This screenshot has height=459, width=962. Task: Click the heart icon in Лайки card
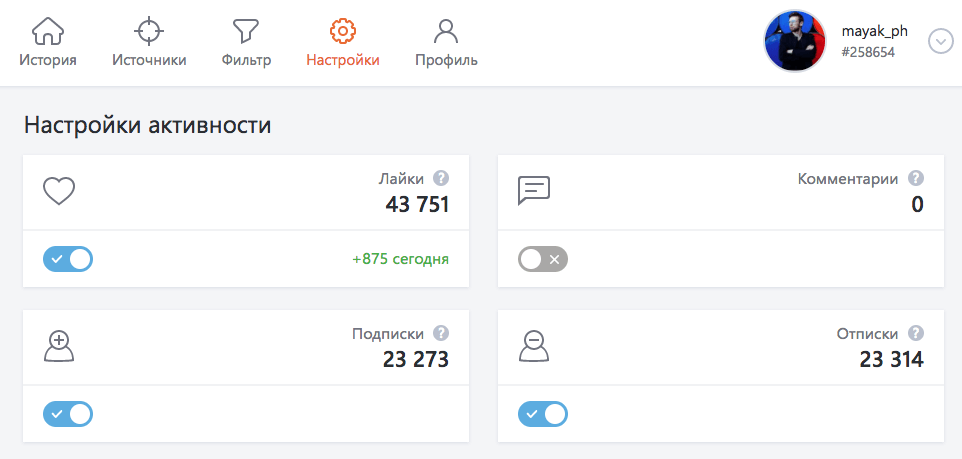pyautogui.click(x=60, y=191)
